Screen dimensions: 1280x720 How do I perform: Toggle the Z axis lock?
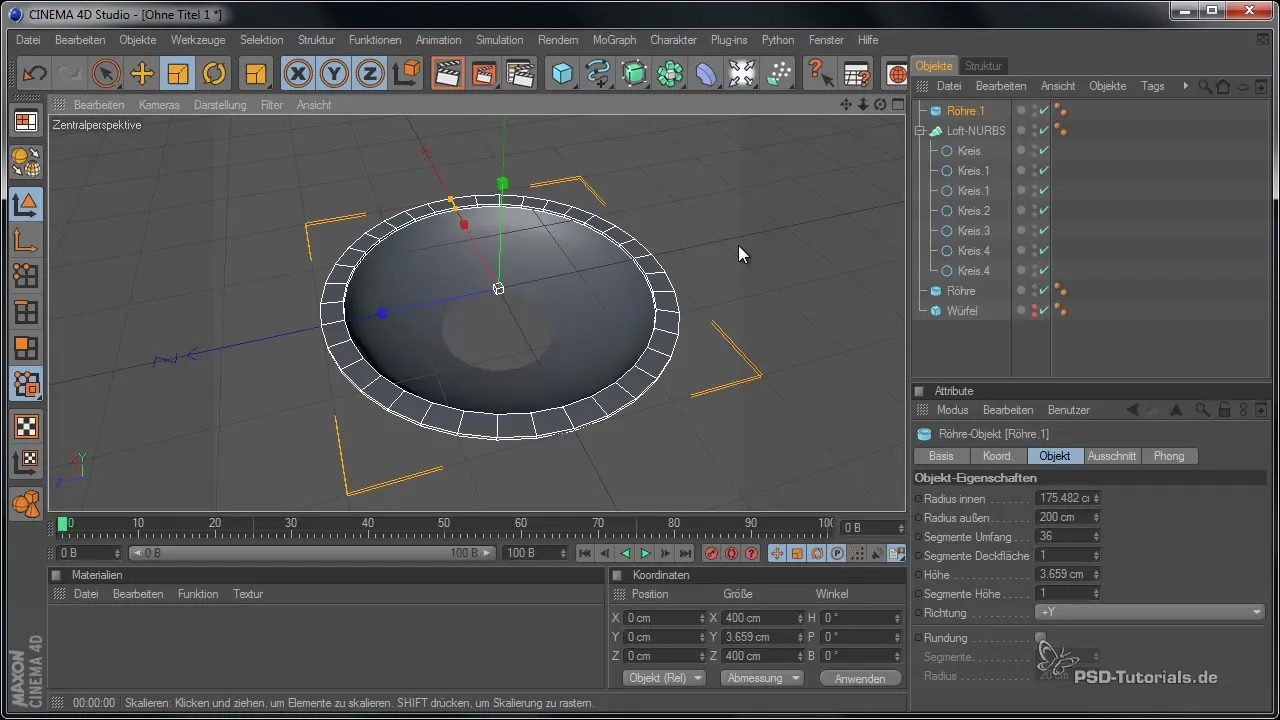click(x=370, y=74)
